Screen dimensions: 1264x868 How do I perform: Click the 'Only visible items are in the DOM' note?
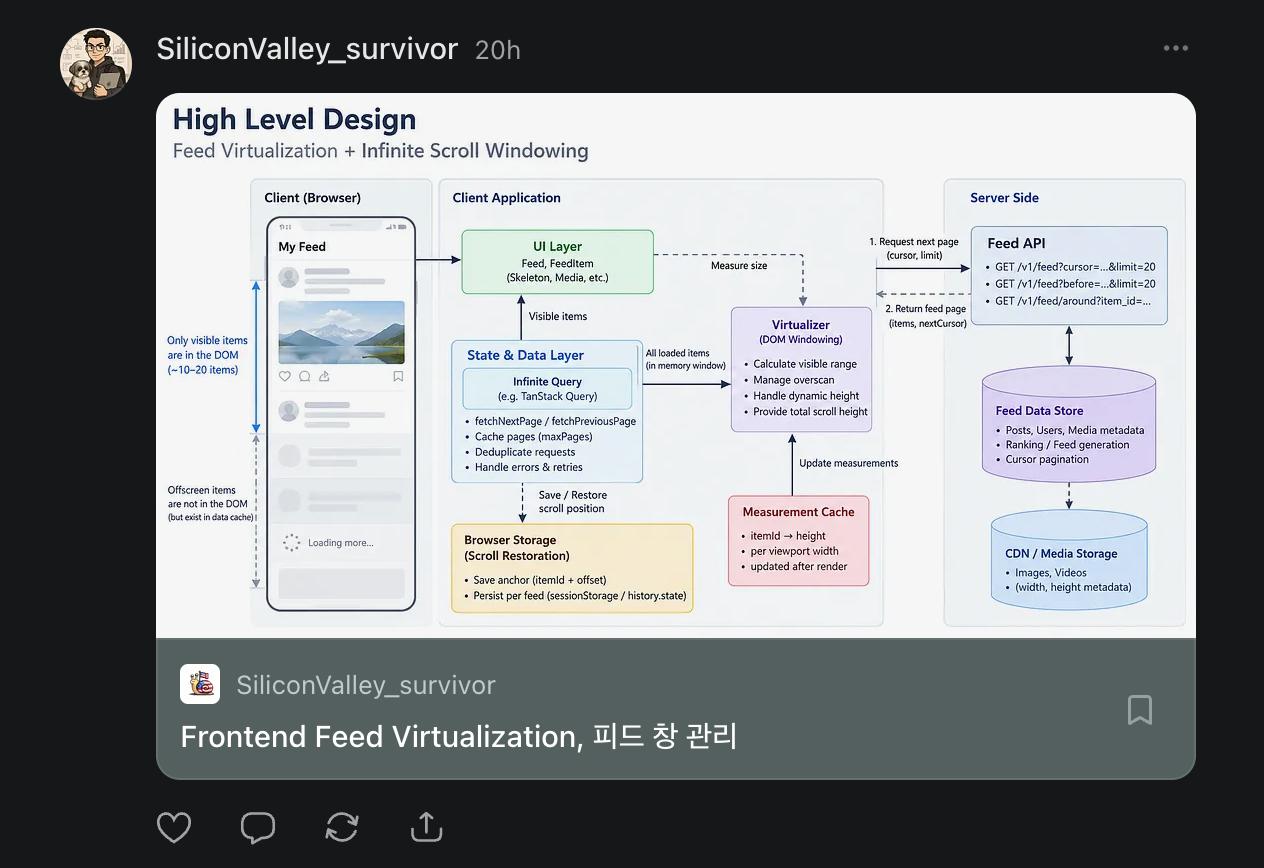point(207,355)
